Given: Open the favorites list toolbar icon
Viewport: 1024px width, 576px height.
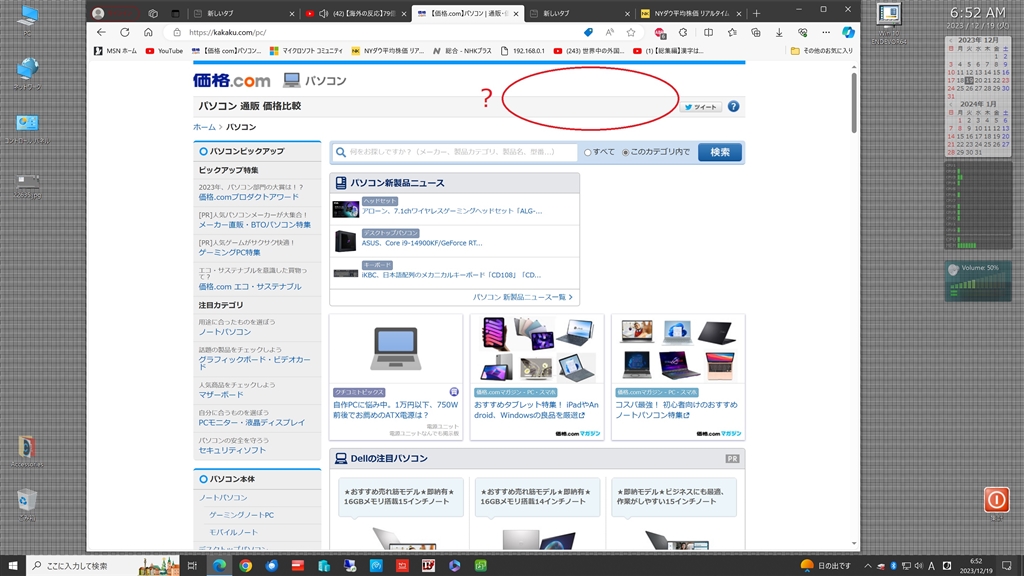Looking at the screenshot, I should (732, 32).
